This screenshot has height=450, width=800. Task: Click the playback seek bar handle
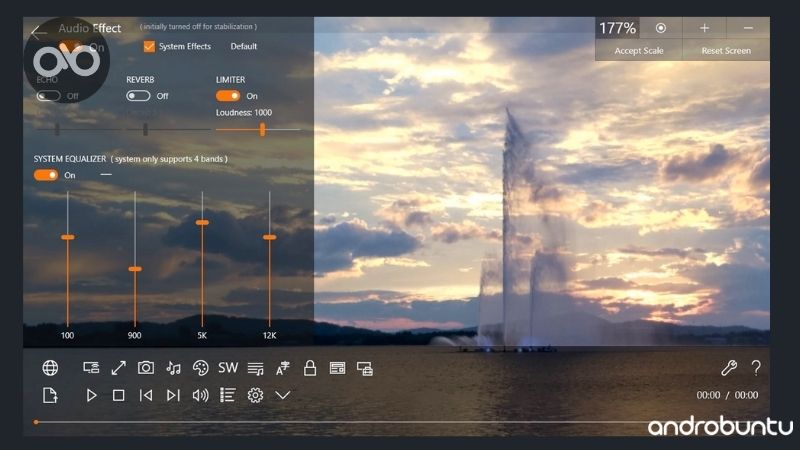(36, 422)
